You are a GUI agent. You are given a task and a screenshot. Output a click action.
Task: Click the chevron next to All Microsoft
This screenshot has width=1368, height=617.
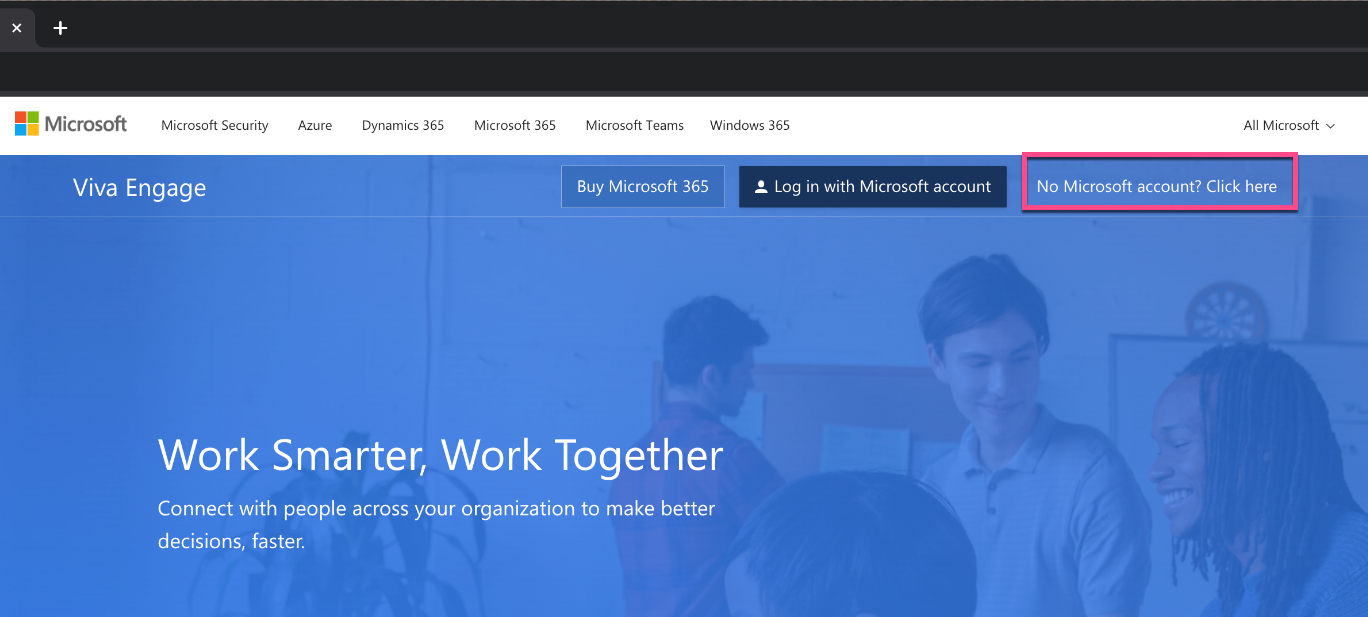click(1330, 126)
